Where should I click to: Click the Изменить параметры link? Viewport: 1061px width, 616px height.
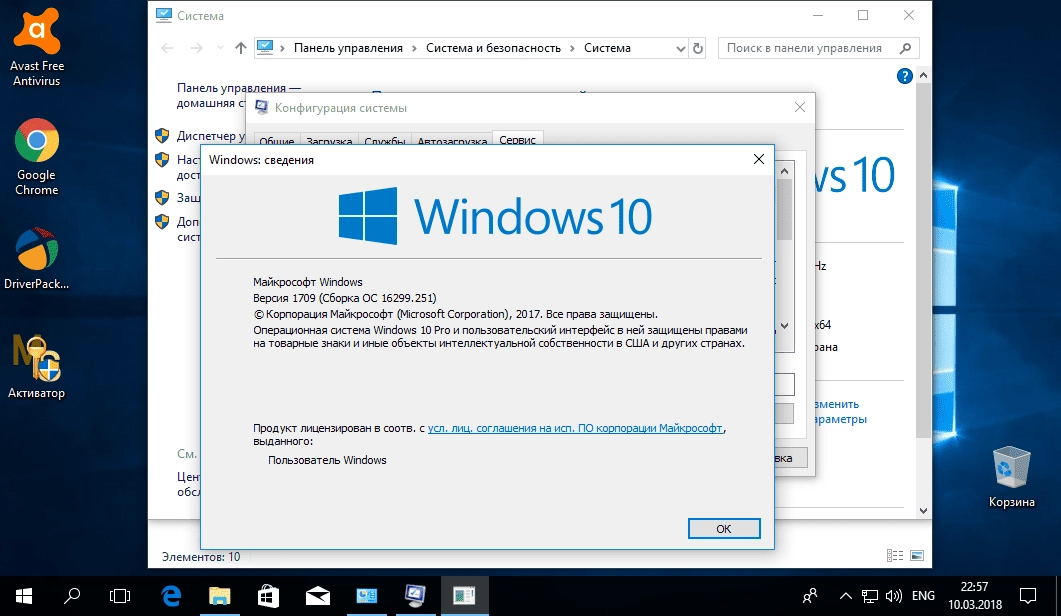(840, 411)
